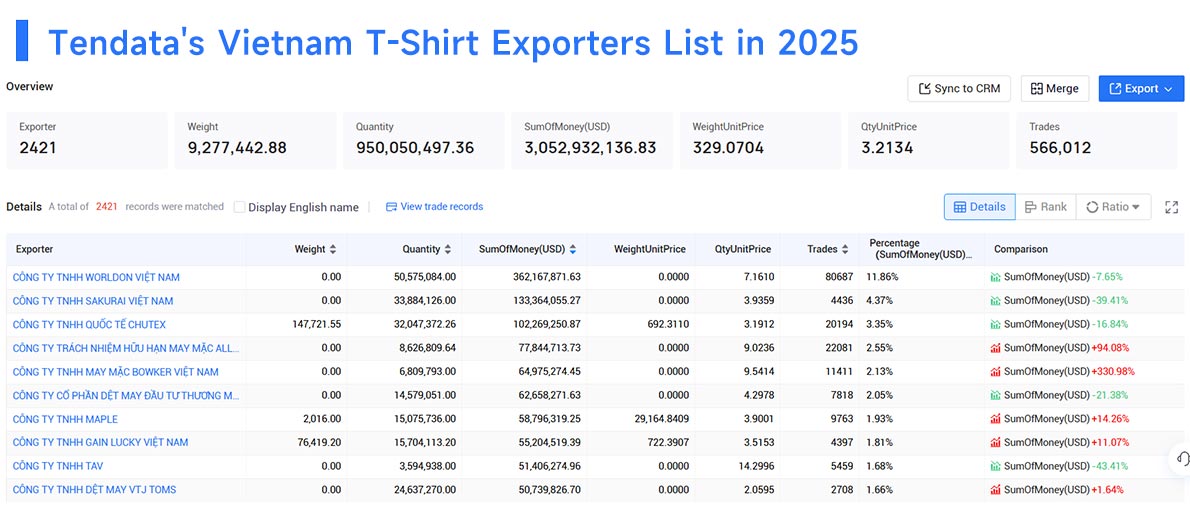Click comparison chart icon in BOWKER row
1190x510 pixels.
(996, 372)
